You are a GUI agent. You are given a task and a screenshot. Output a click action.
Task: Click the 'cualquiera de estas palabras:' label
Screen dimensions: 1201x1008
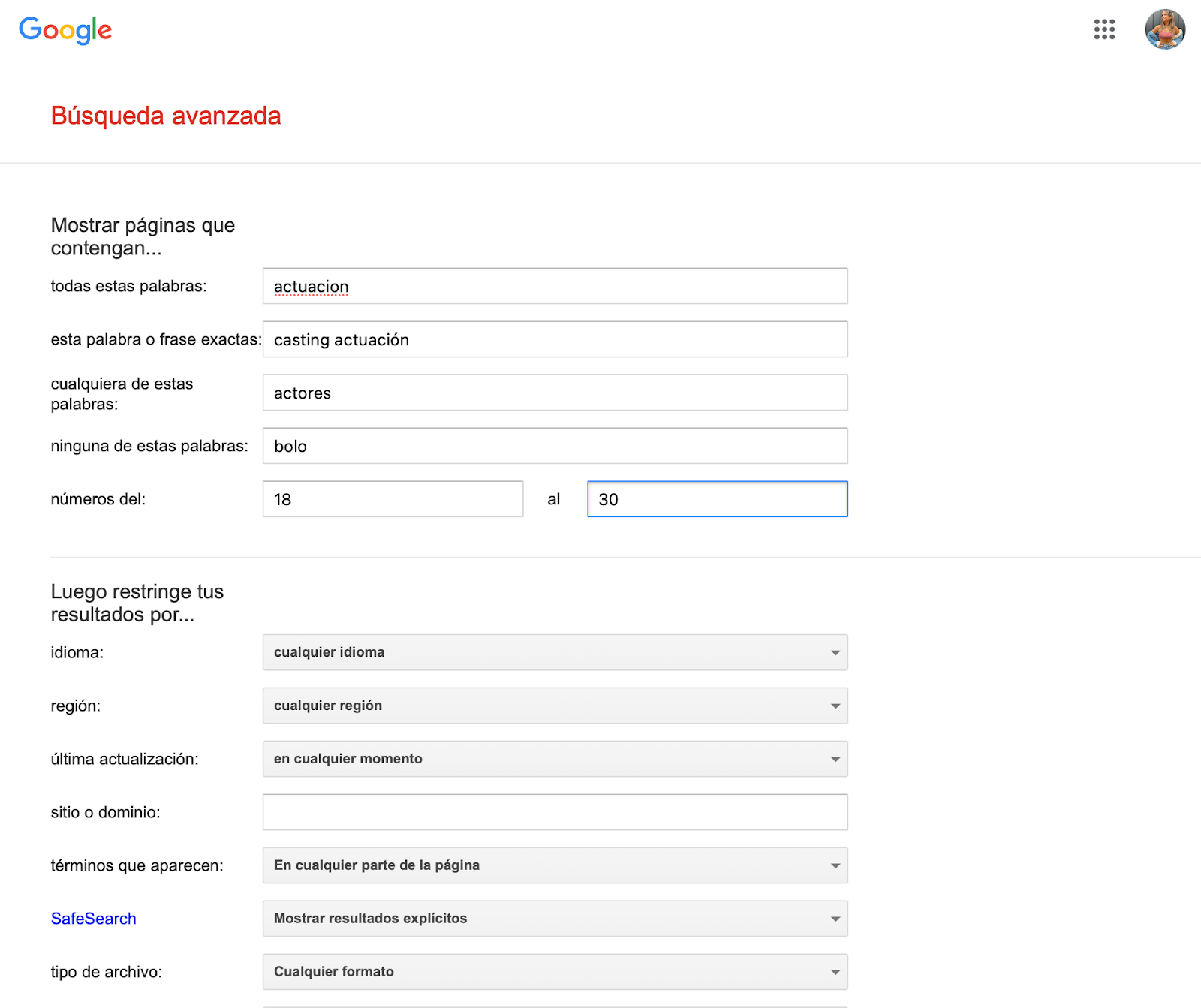click(122, 393)
